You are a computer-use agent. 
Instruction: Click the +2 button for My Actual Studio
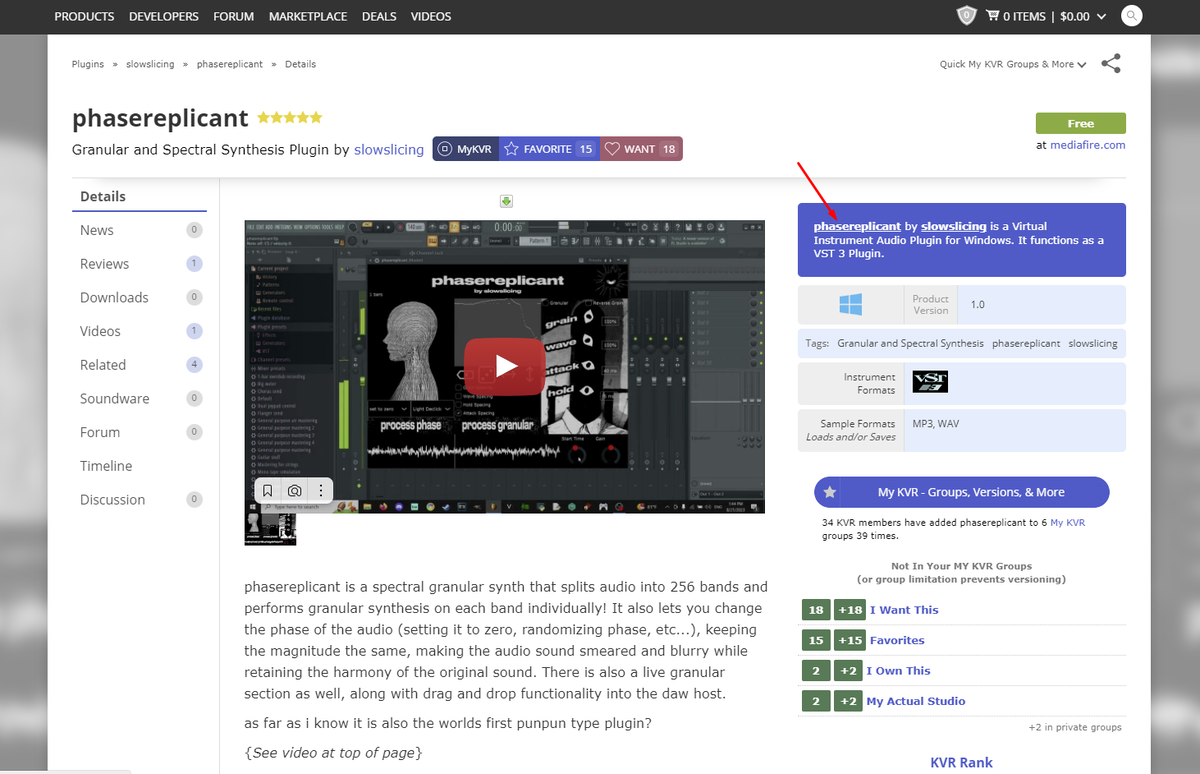(848, 701)
